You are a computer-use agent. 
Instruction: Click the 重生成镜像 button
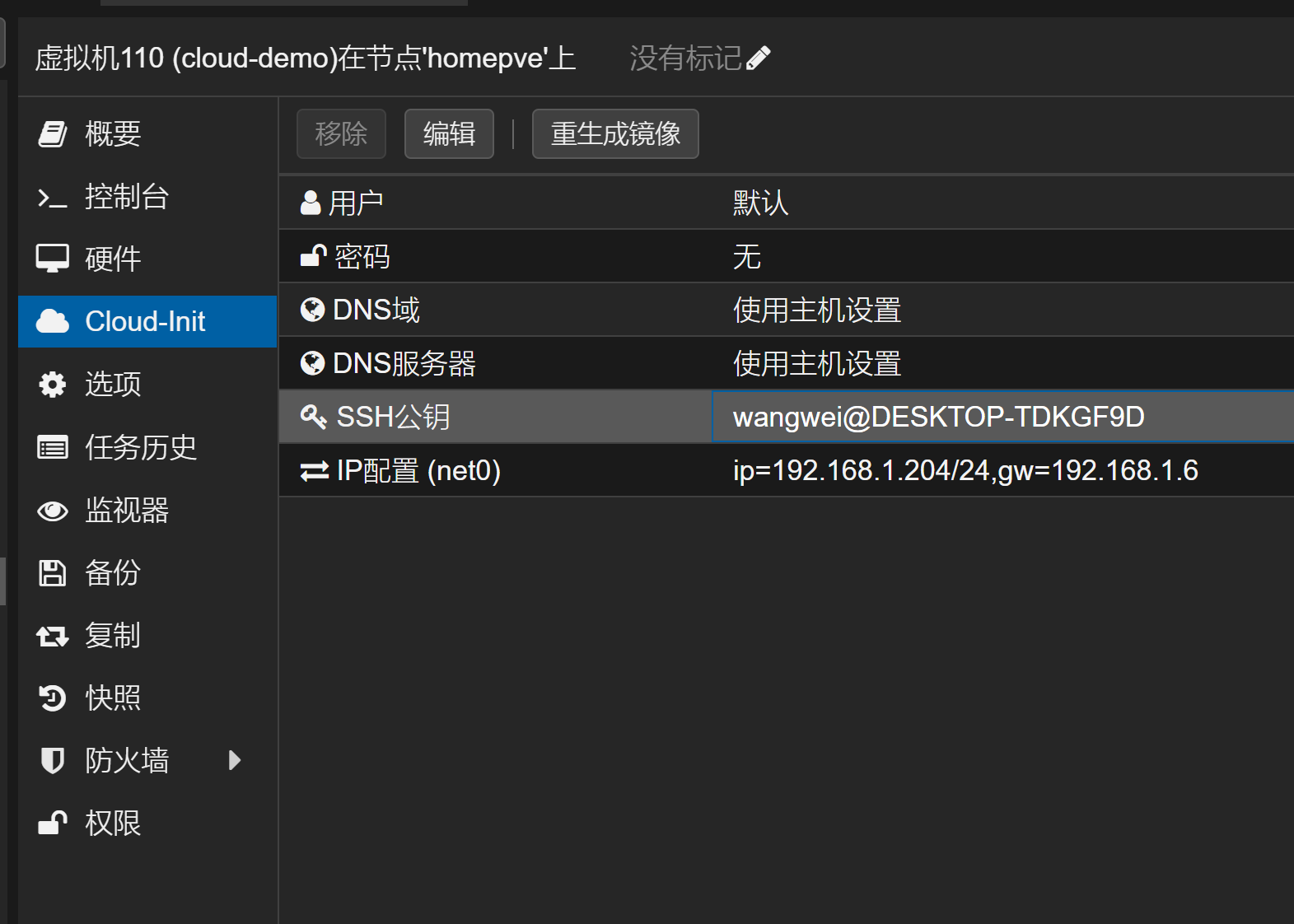615,133
